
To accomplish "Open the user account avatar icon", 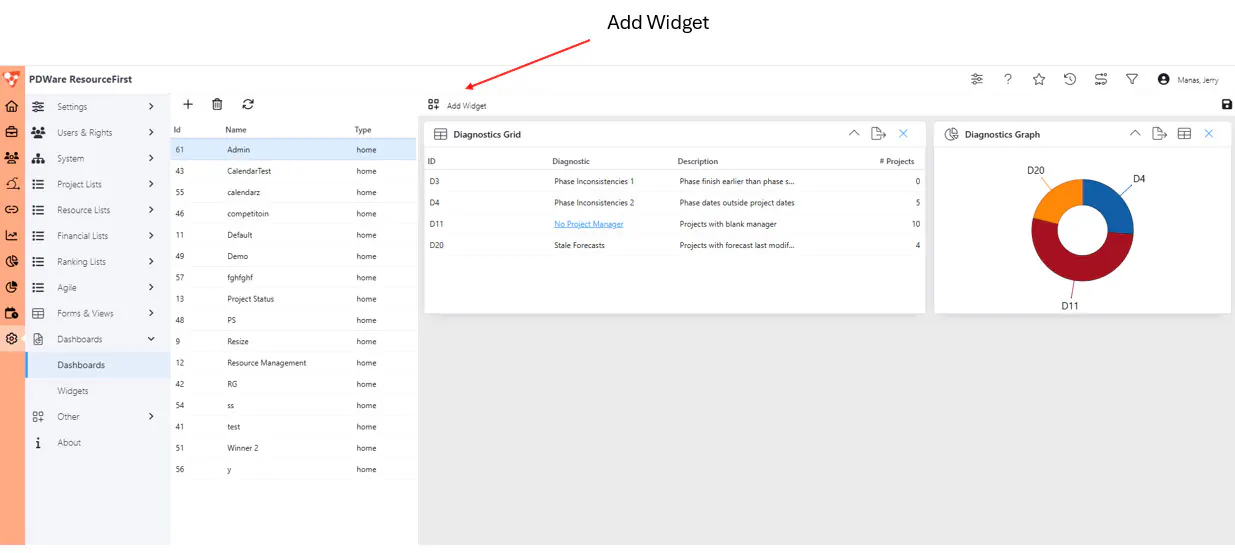I will [x=1163, y=79].
